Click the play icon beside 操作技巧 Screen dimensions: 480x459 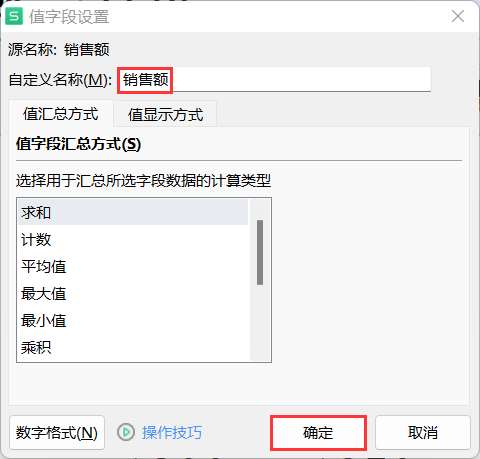[x=126, y=432]
